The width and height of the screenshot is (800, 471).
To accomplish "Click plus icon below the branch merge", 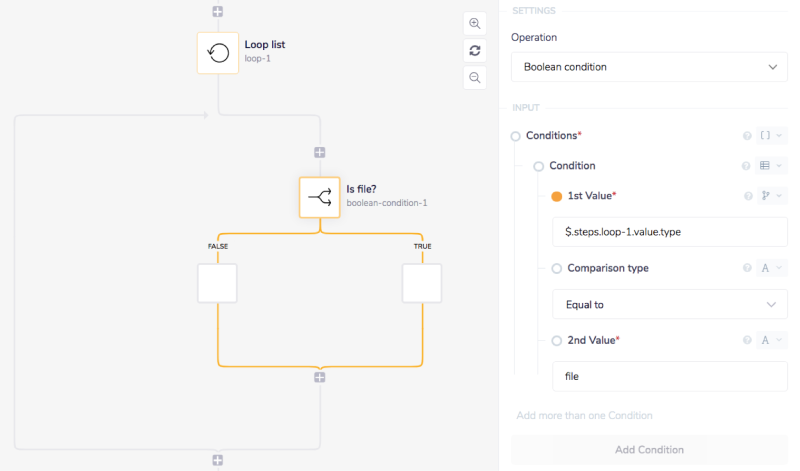I will tap(320, 377).
